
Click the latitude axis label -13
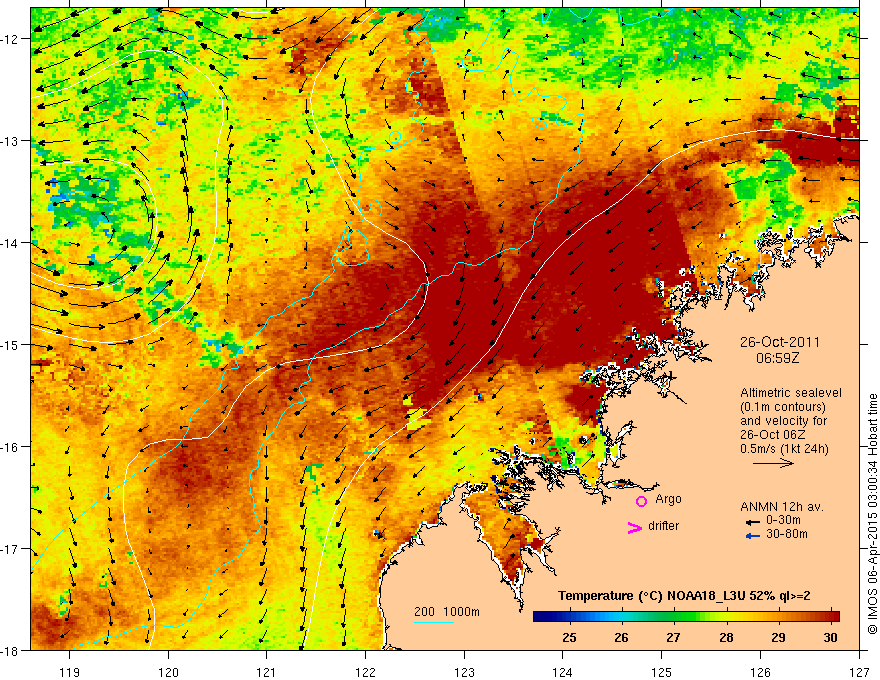[x=10, y=141]
